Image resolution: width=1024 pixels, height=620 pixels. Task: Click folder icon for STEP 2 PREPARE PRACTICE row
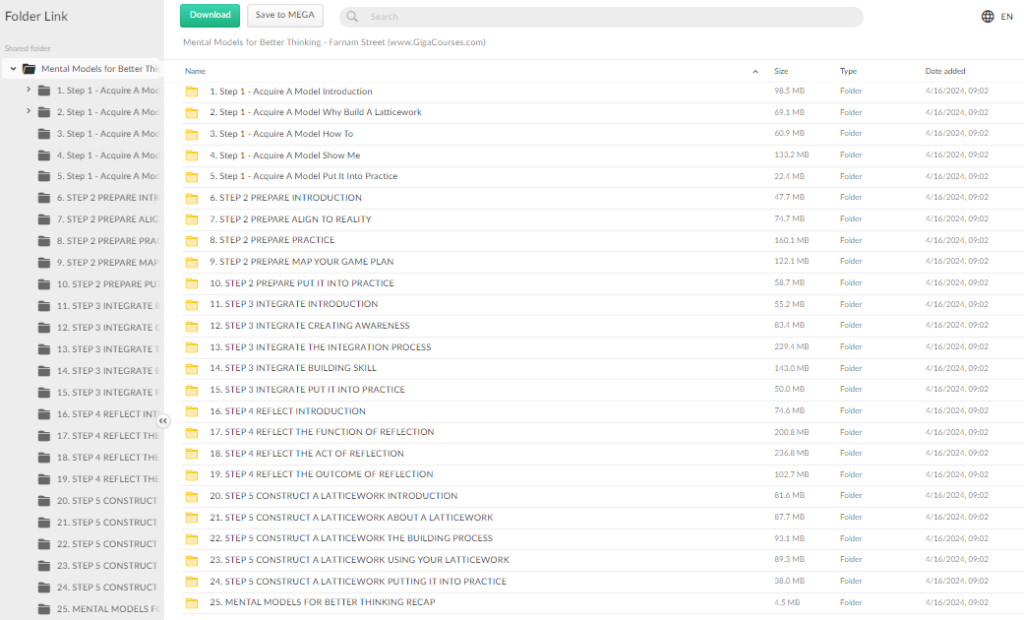pyautogui.click(x=192, y=241)
